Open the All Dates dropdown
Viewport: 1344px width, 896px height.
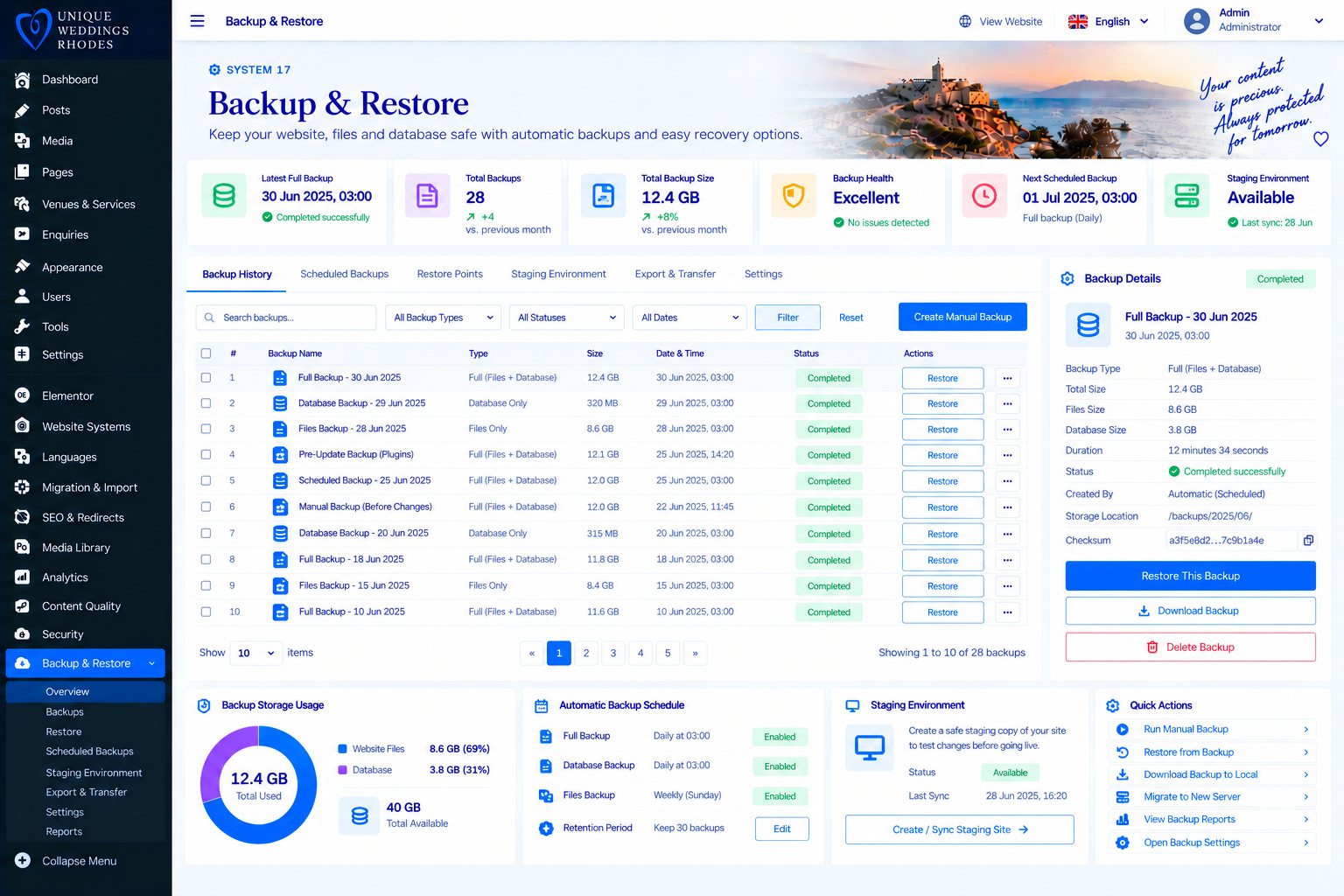tap(689, 318)
